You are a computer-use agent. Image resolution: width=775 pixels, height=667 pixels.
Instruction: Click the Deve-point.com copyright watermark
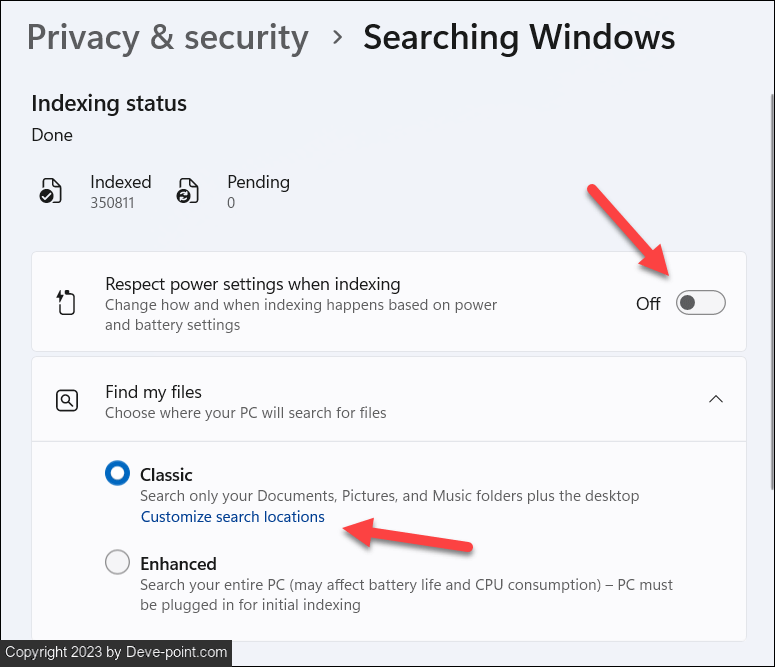click(116, 653)
